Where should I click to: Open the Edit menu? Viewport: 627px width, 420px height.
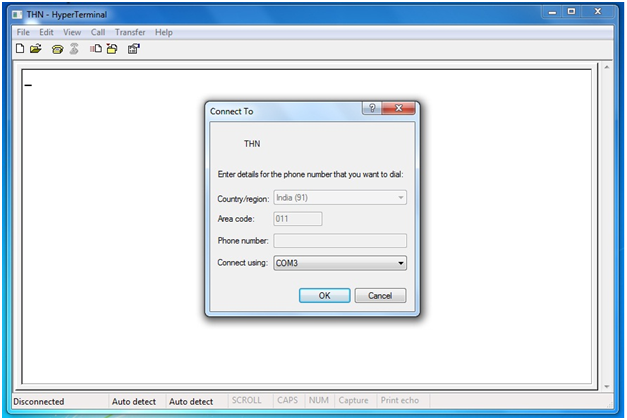46,32
